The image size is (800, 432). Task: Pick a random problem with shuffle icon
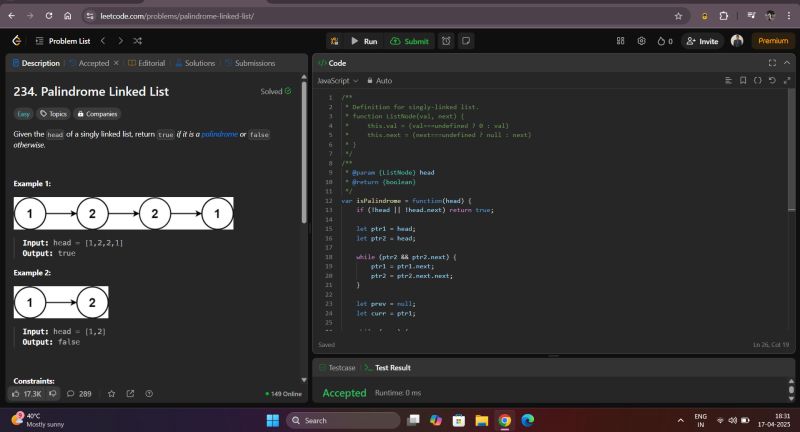coord(137,41)
